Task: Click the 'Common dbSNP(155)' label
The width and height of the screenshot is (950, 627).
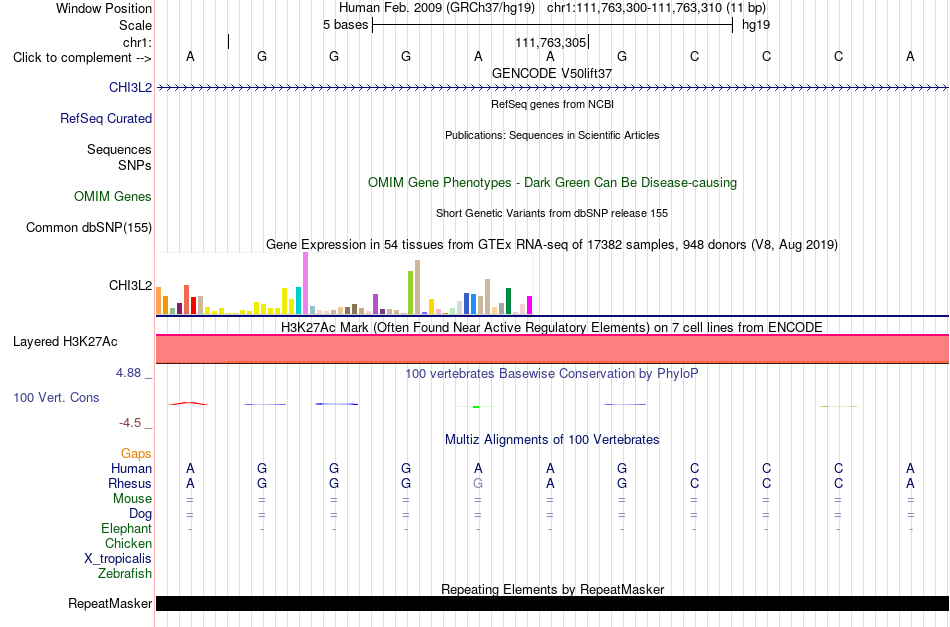Action: (89, 227)
